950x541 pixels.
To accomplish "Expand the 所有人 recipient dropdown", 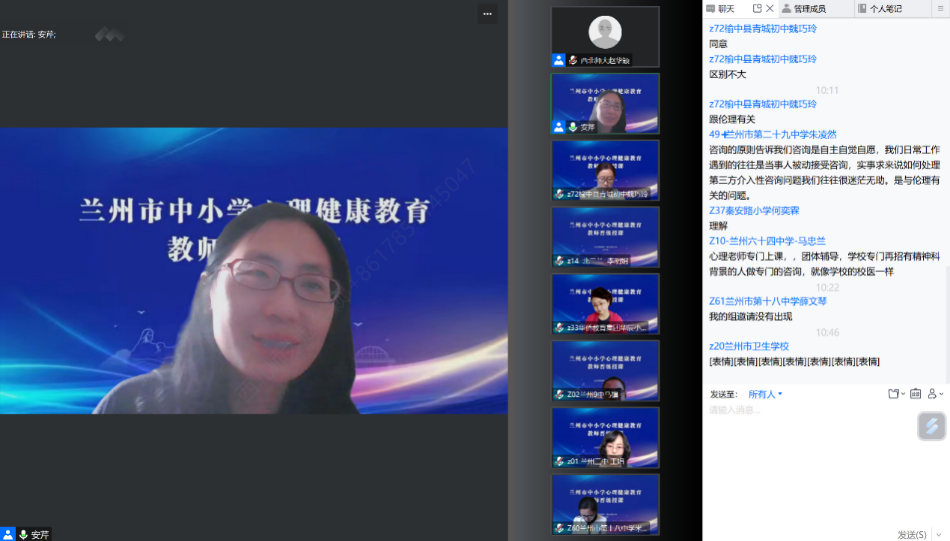I will point(765,394).
